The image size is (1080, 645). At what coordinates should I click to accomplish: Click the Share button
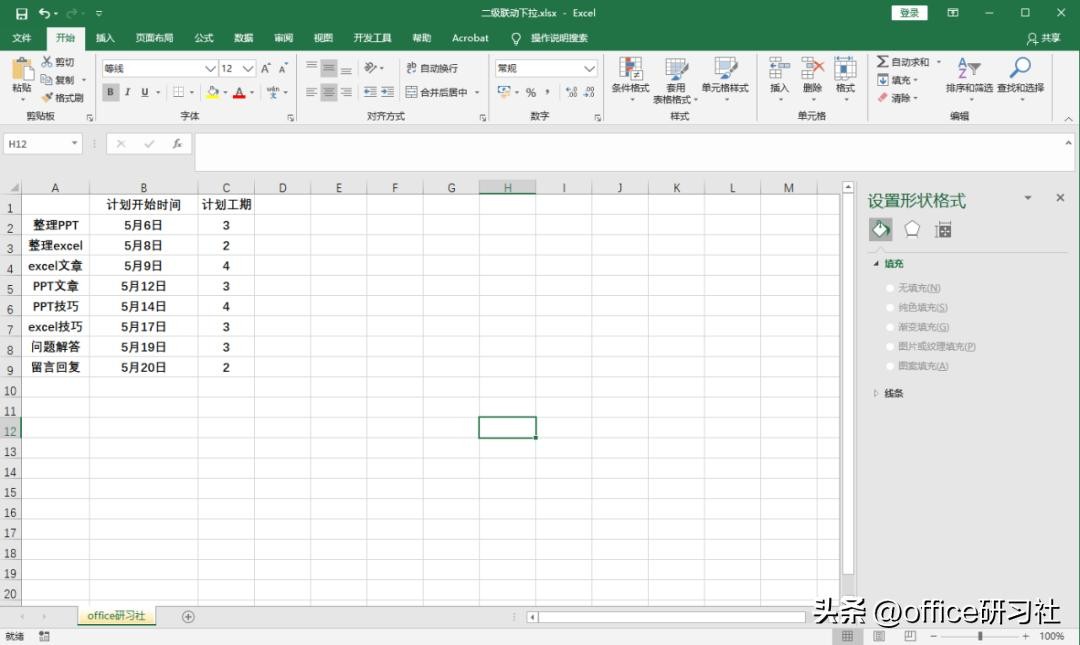point(1044,38)
